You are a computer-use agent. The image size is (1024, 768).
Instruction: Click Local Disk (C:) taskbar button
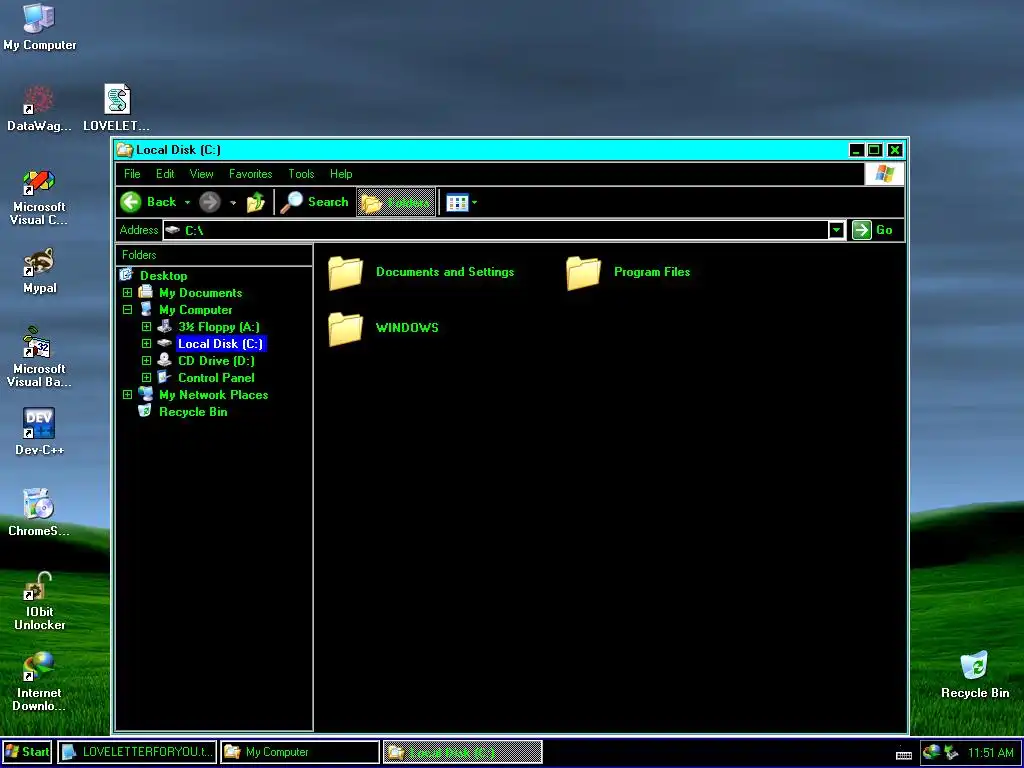[462, 752]
